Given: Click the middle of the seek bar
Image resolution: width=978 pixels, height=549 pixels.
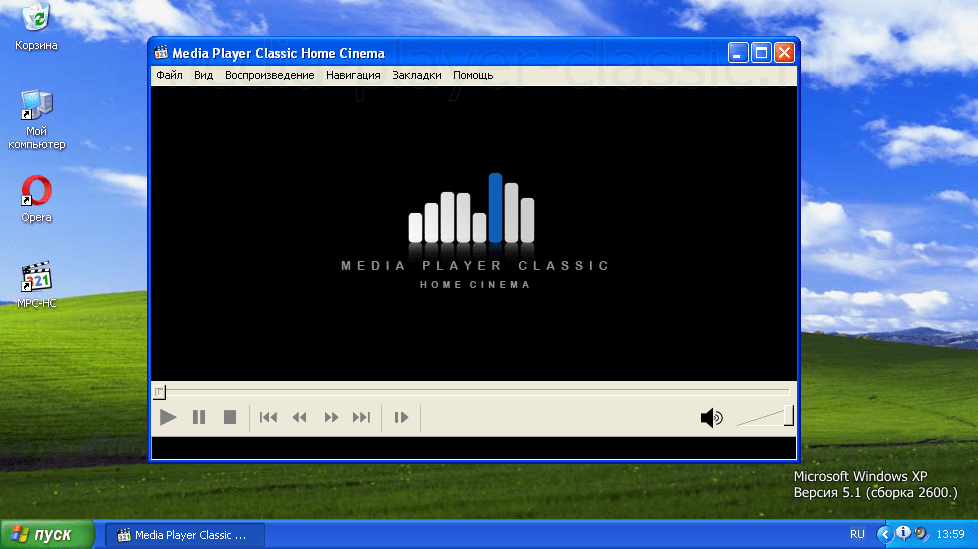Looking at the screenshot, I should point(474,392).
